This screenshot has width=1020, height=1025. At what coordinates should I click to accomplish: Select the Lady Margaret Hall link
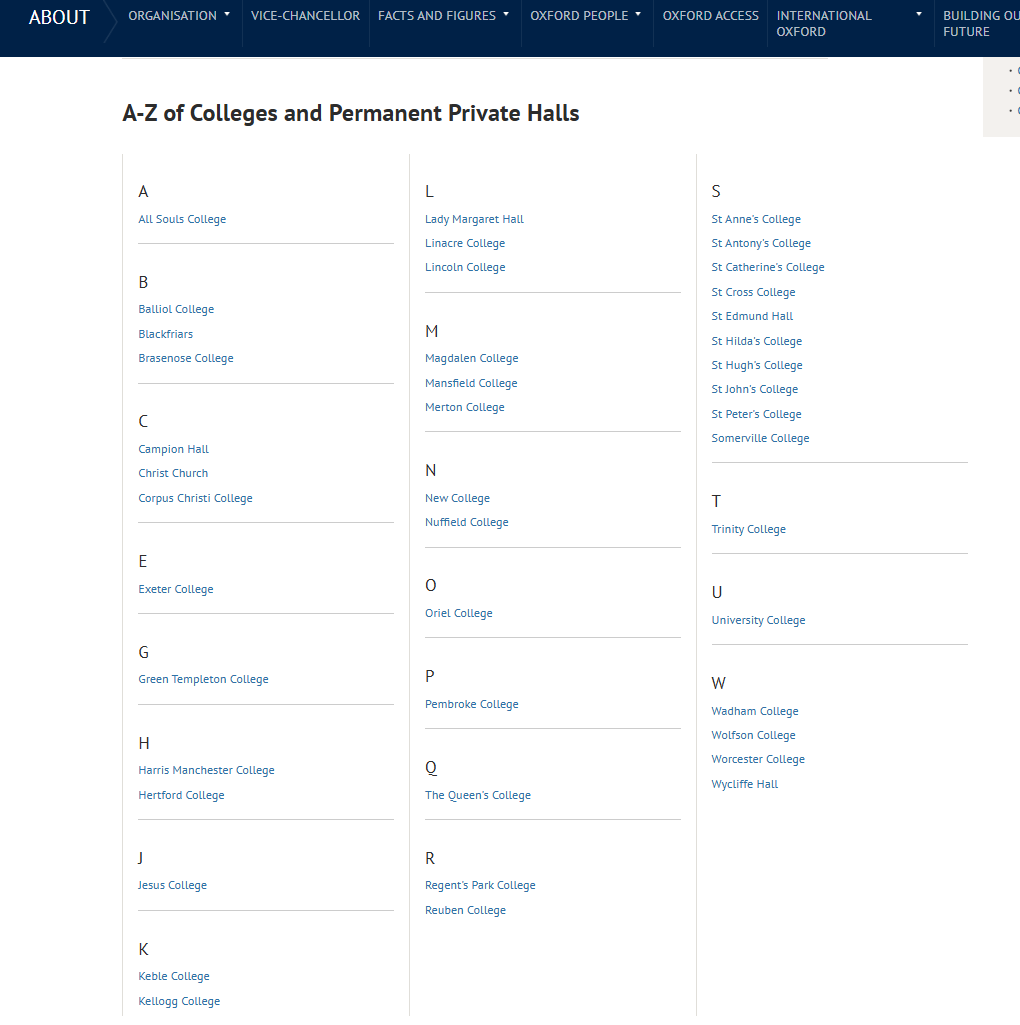point(474,219)
